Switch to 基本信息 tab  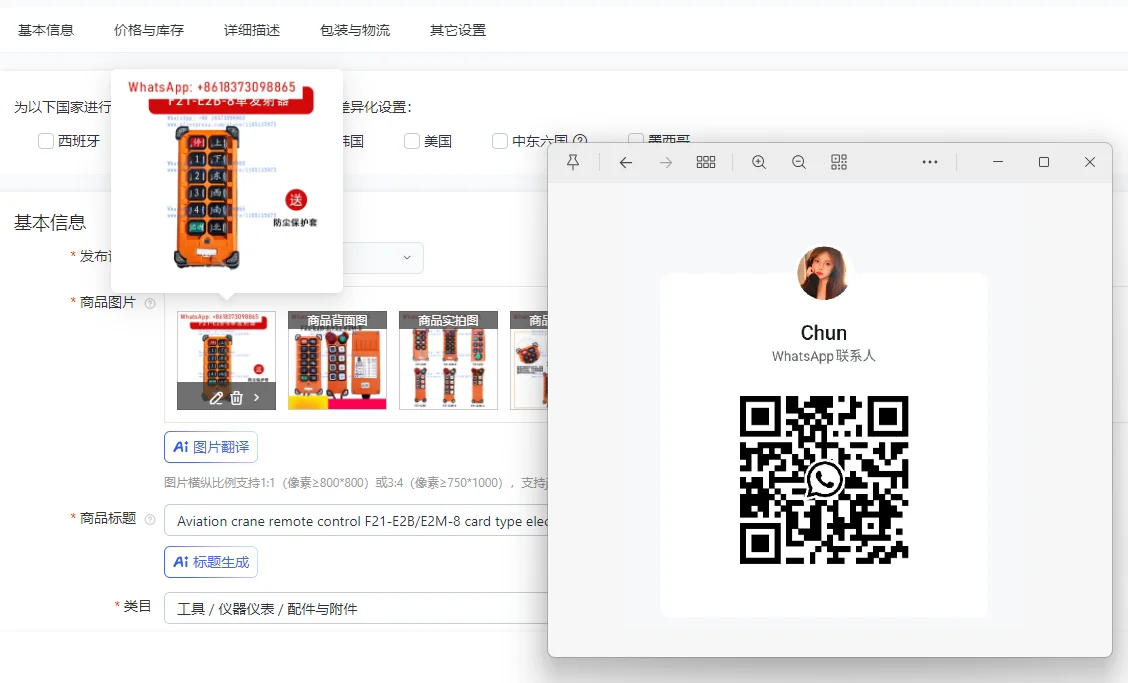point(46,30)
